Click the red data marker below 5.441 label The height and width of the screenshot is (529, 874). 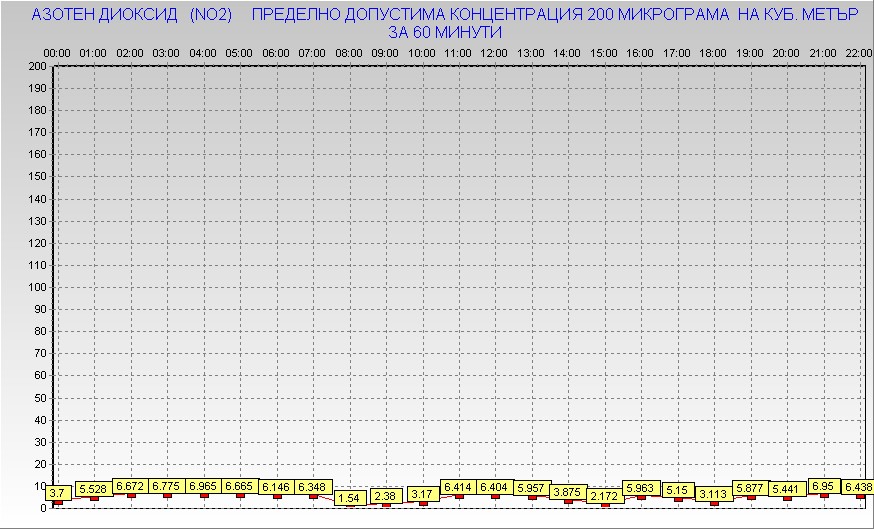[787, 498]
